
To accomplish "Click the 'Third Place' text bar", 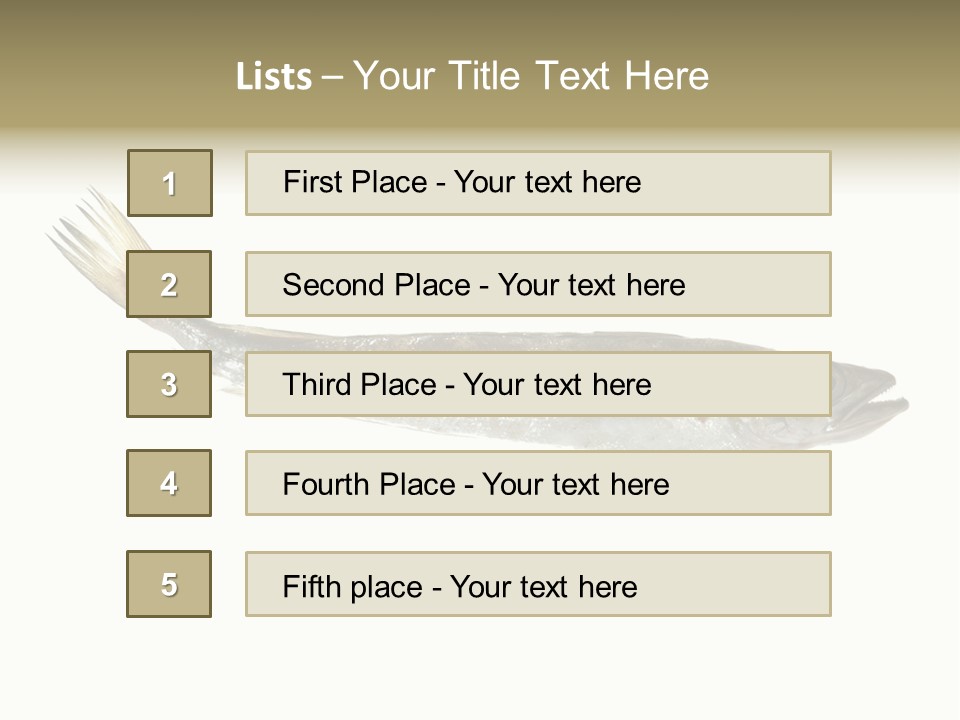I will coord(538,384).
